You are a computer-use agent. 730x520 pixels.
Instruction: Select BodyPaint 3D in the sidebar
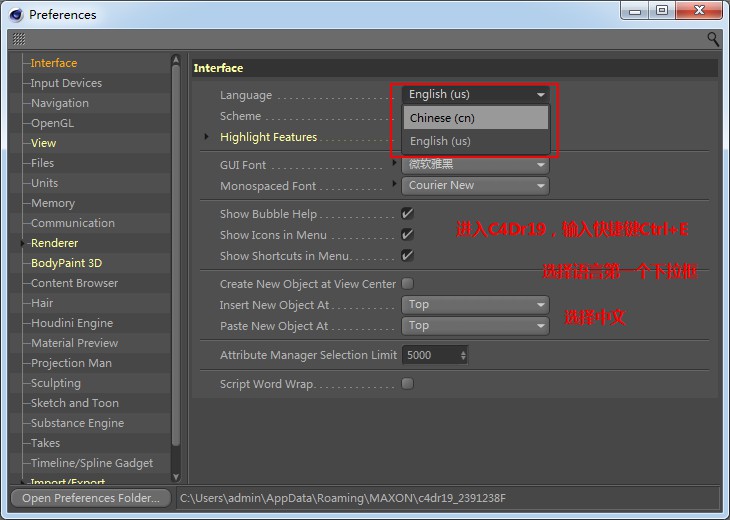(66, 263)
